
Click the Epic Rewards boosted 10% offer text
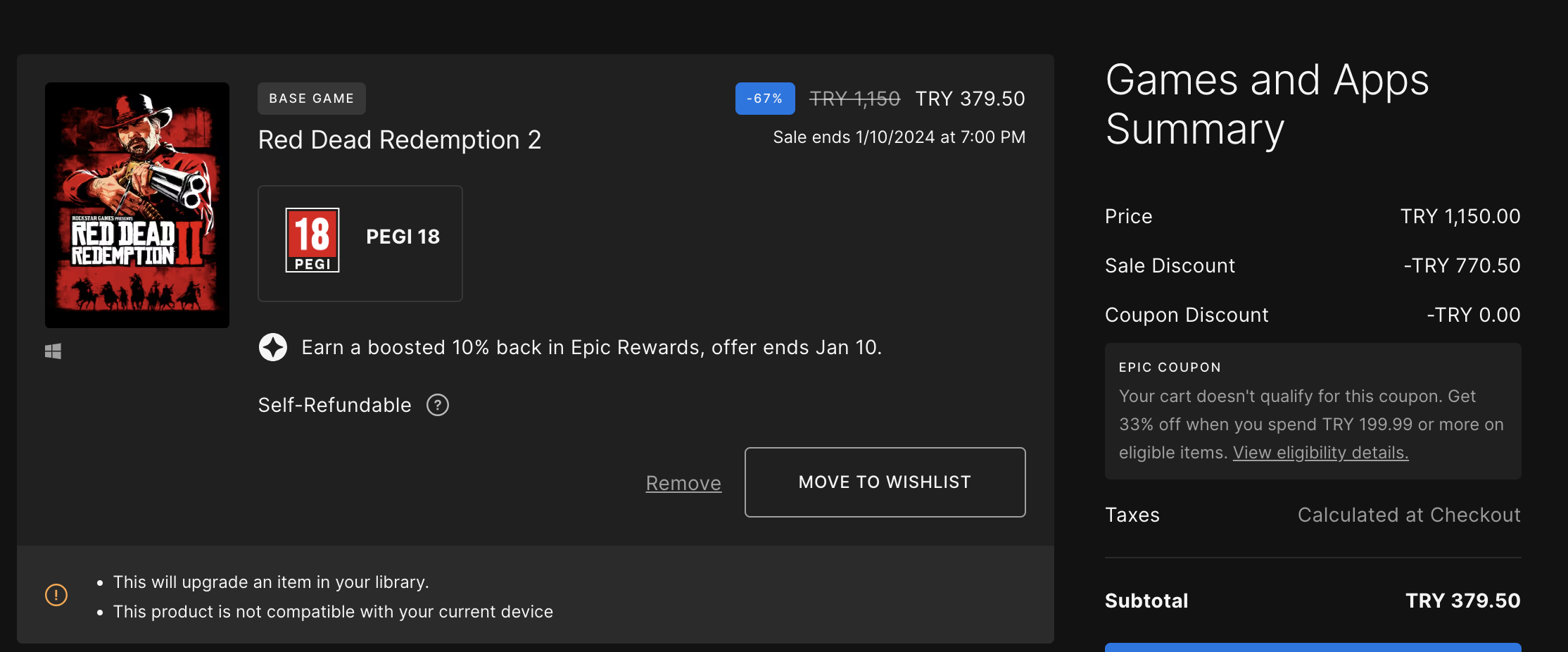pyautogui.click(x=591, y=347)
